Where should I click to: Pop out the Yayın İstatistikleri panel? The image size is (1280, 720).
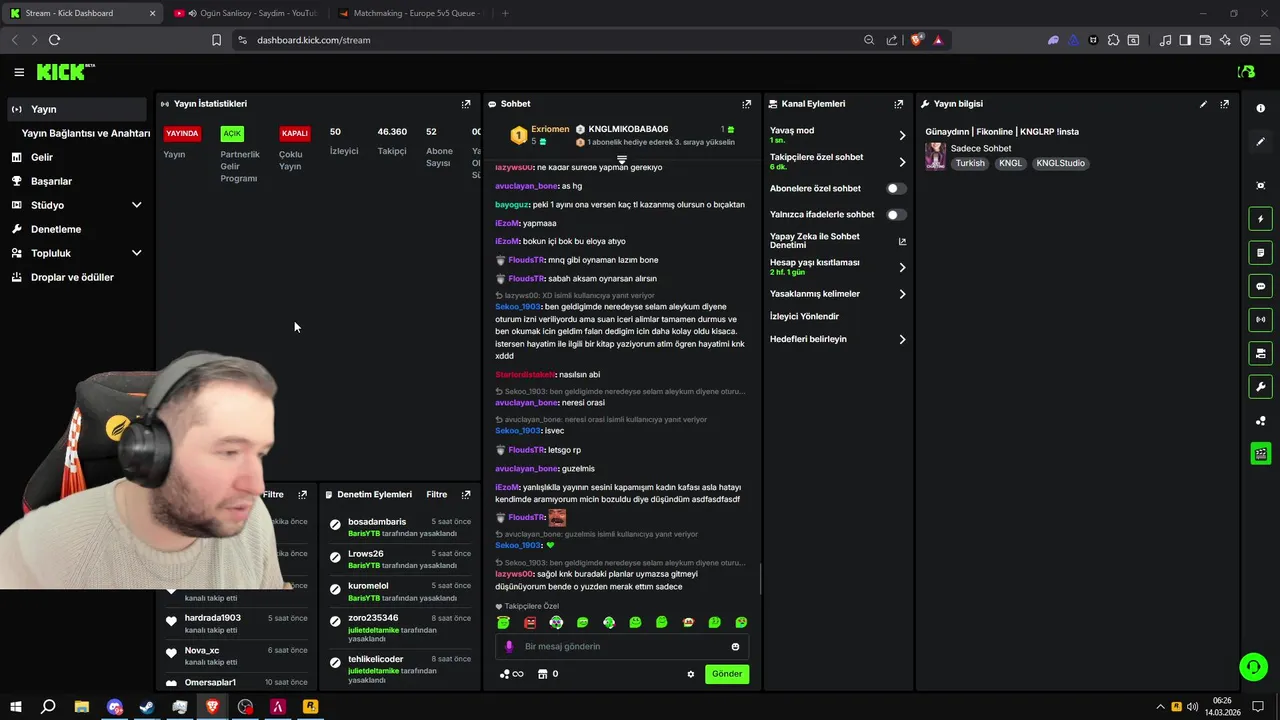466,104
